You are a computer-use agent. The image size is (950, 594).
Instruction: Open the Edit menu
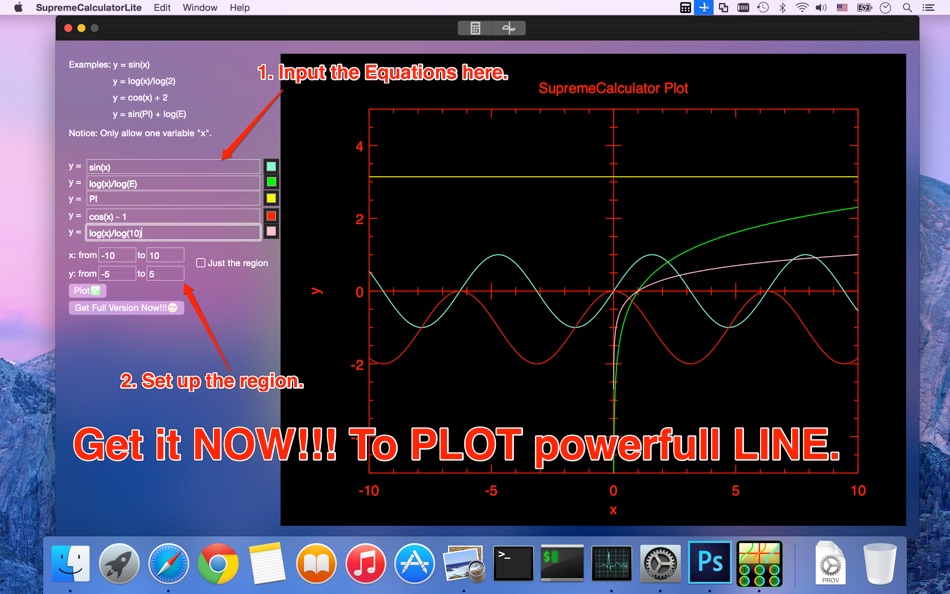(x=162, y=7)
